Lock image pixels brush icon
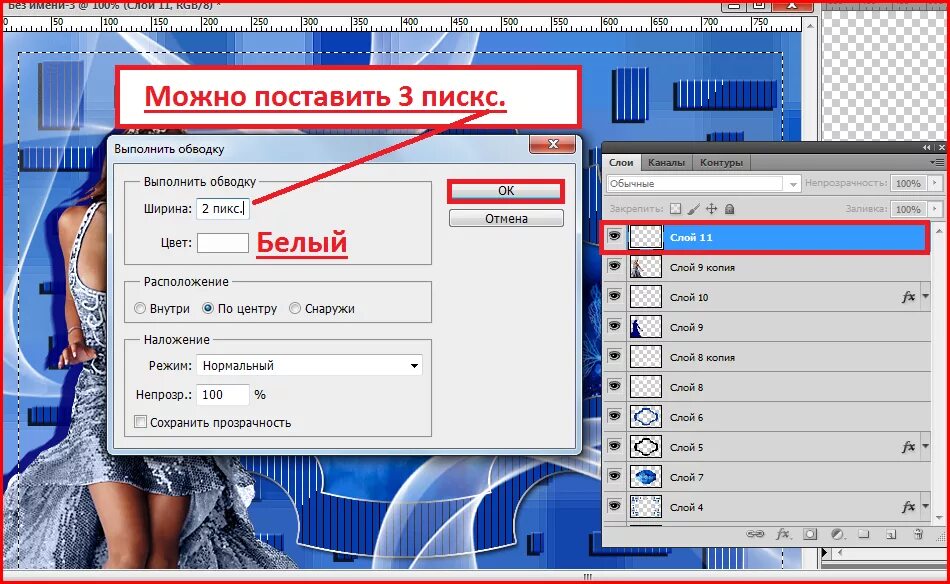 [x=694, y=209]
